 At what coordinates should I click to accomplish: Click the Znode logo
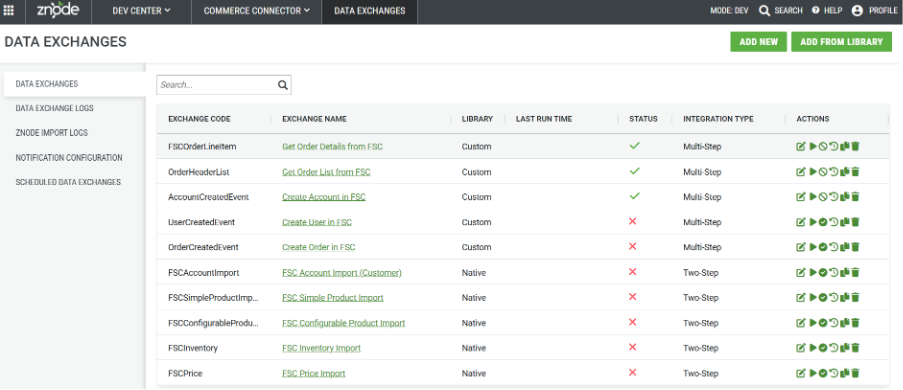58,10
